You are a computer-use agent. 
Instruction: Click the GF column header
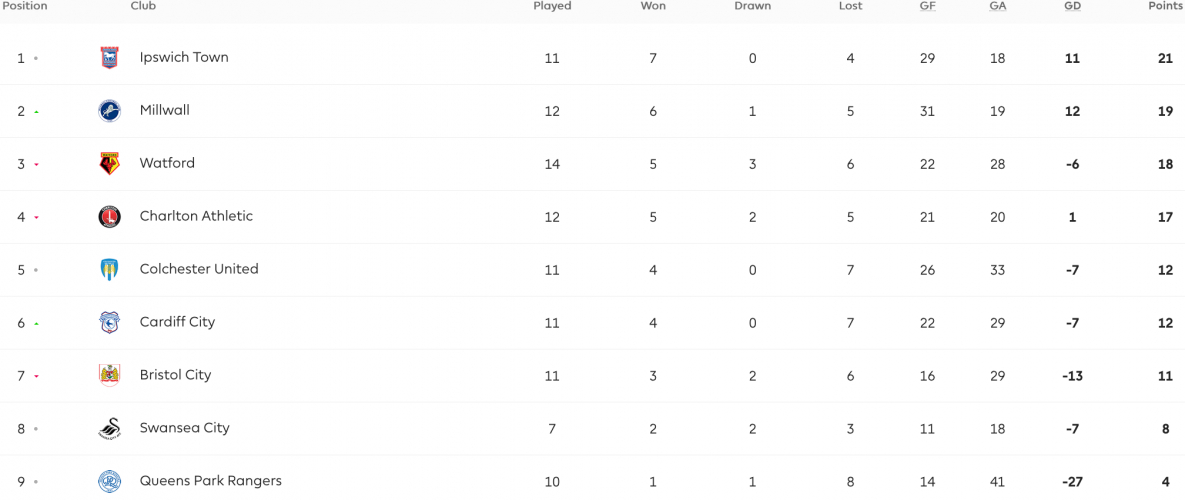(x=927, y=6)
